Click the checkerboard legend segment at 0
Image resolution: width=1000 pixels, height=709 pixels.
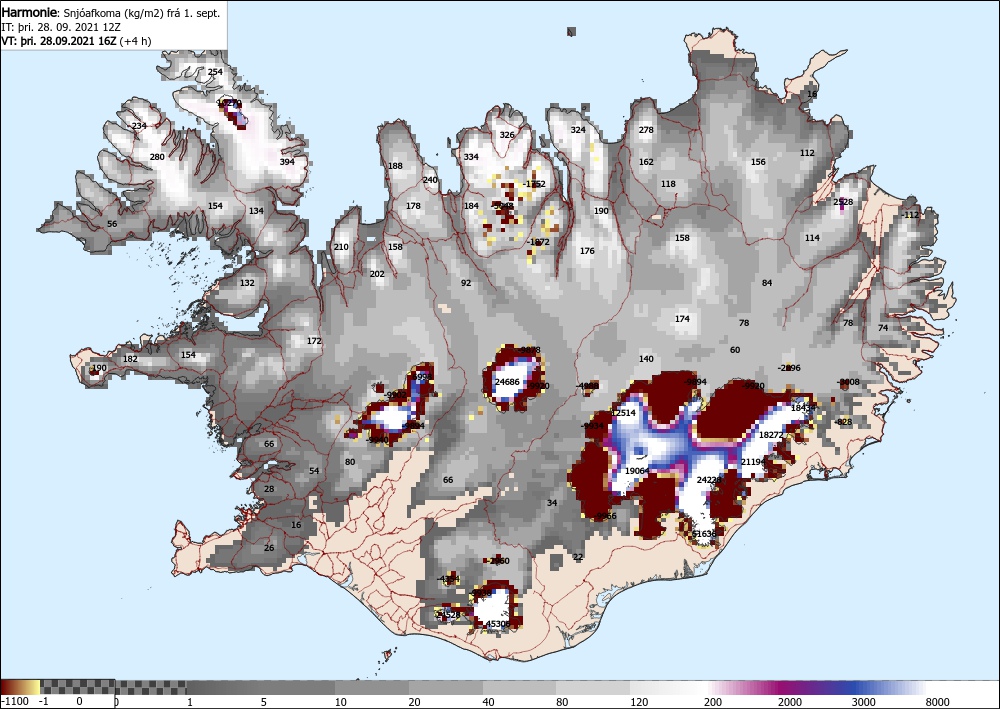tap(78, 687)
